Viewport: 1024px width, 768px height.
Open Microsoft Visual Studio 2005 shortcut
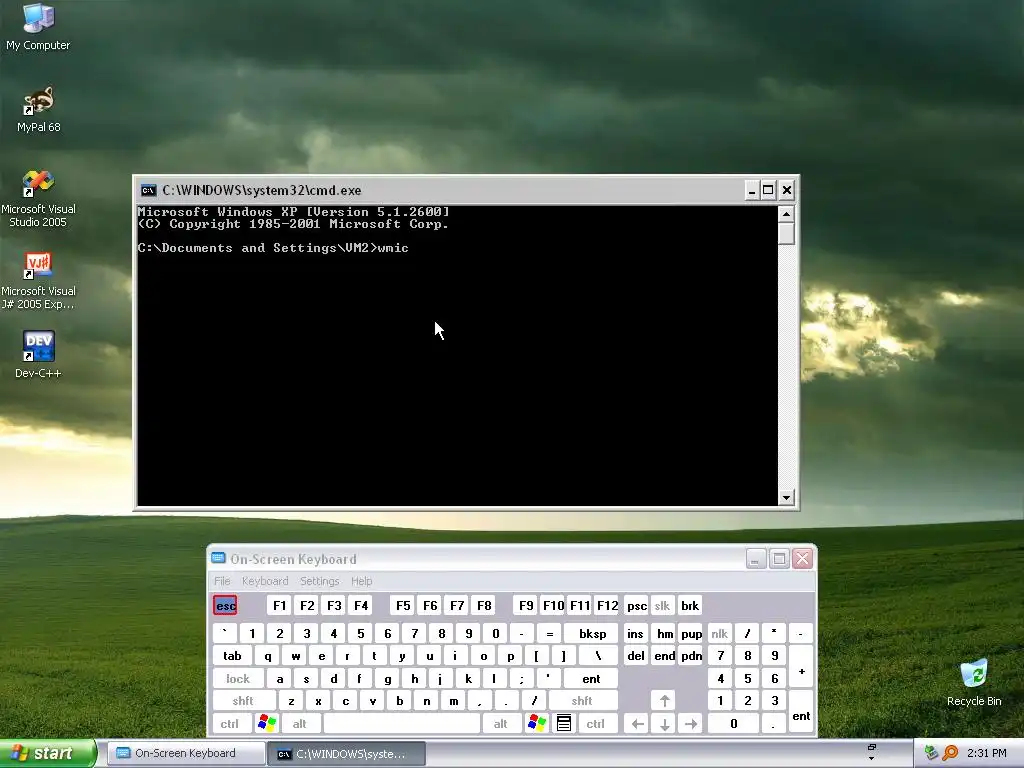38,198
